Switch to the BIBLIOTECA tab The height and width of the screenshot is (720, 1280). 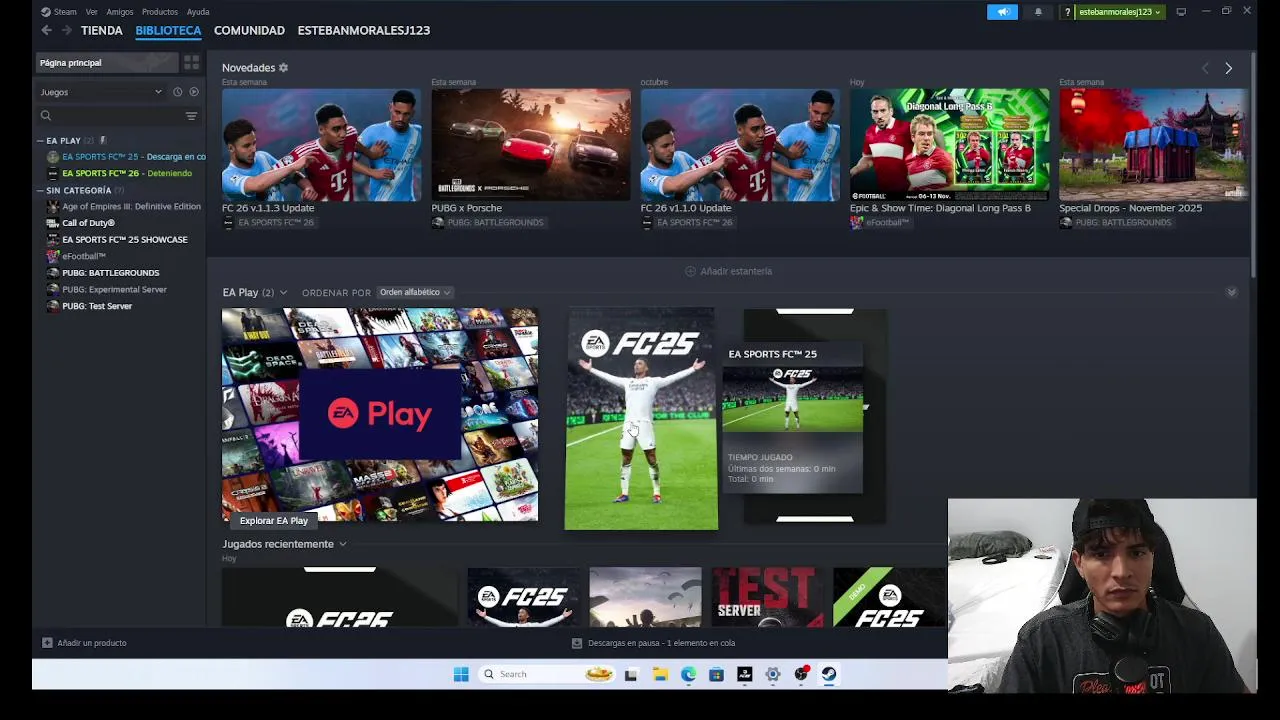pyautogui.click(x=168, y=31)
